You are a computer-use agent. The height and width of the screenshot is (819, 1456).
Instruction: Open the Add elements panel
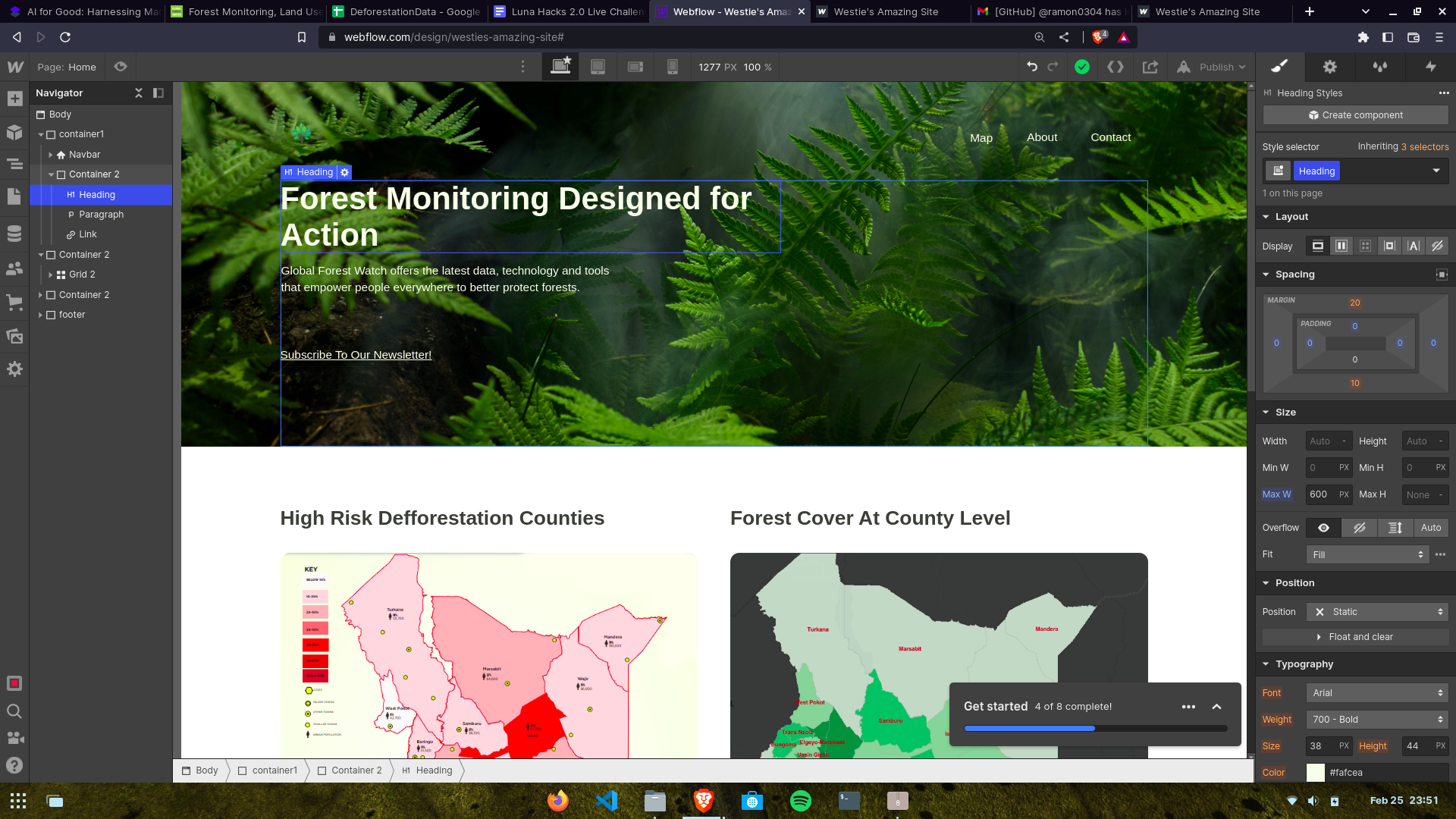click(x=14, y=99)
